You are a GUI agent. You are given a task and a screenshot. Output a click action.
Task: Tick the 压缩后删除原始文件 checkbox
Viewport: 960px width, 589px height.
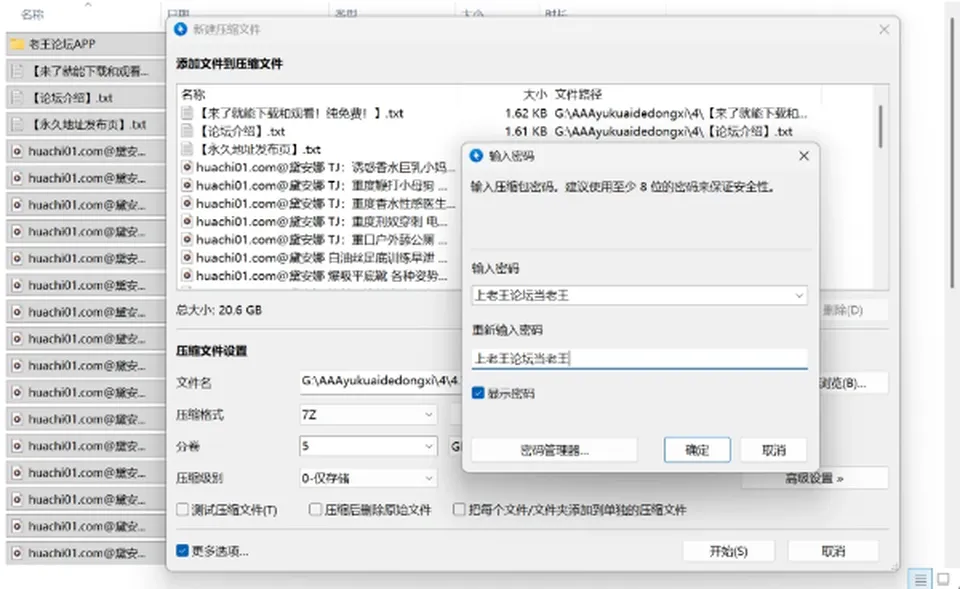[315, 509]
